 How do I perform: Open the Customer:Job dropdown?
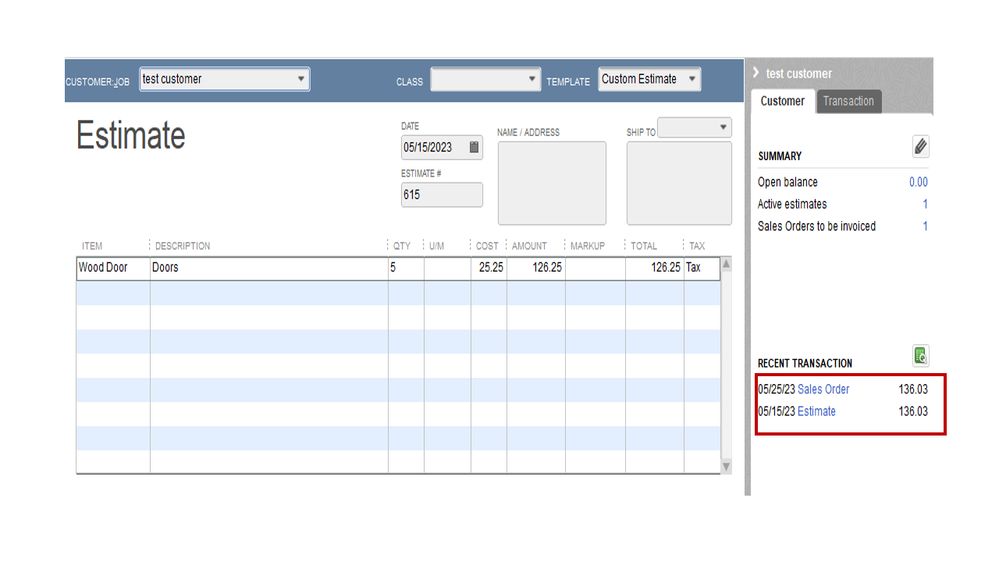[301, 79]
